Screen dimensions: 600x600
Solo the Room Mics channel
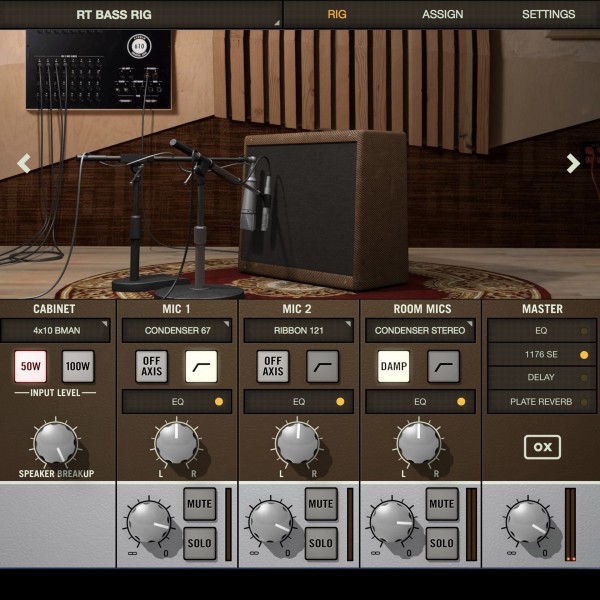[442, 543]
